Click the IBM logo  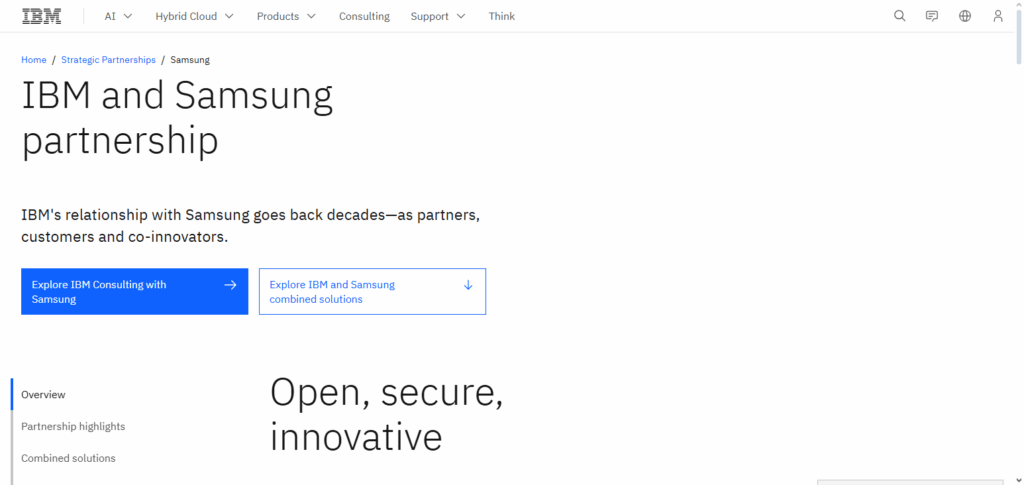(x=42, y=16)
